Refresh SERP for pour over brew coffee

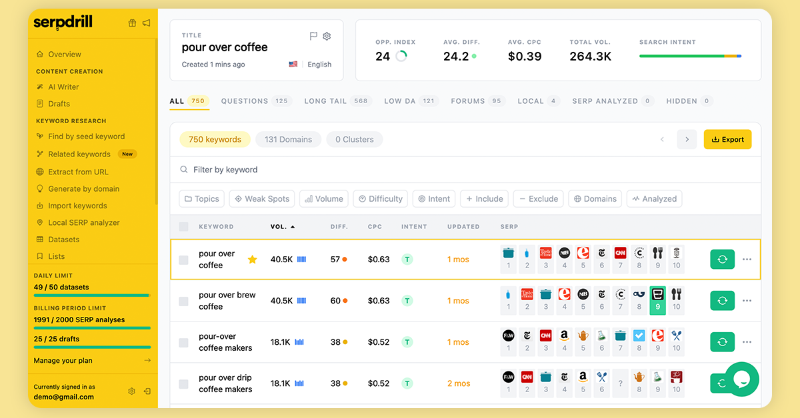722,301
